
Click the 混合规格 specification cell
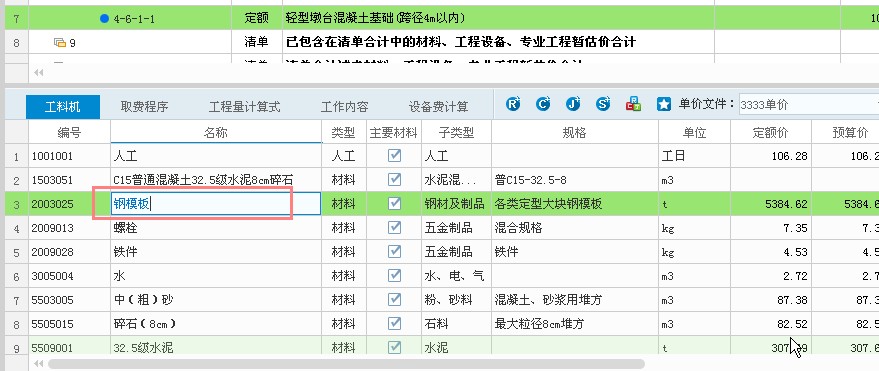[x=575, y=228]
